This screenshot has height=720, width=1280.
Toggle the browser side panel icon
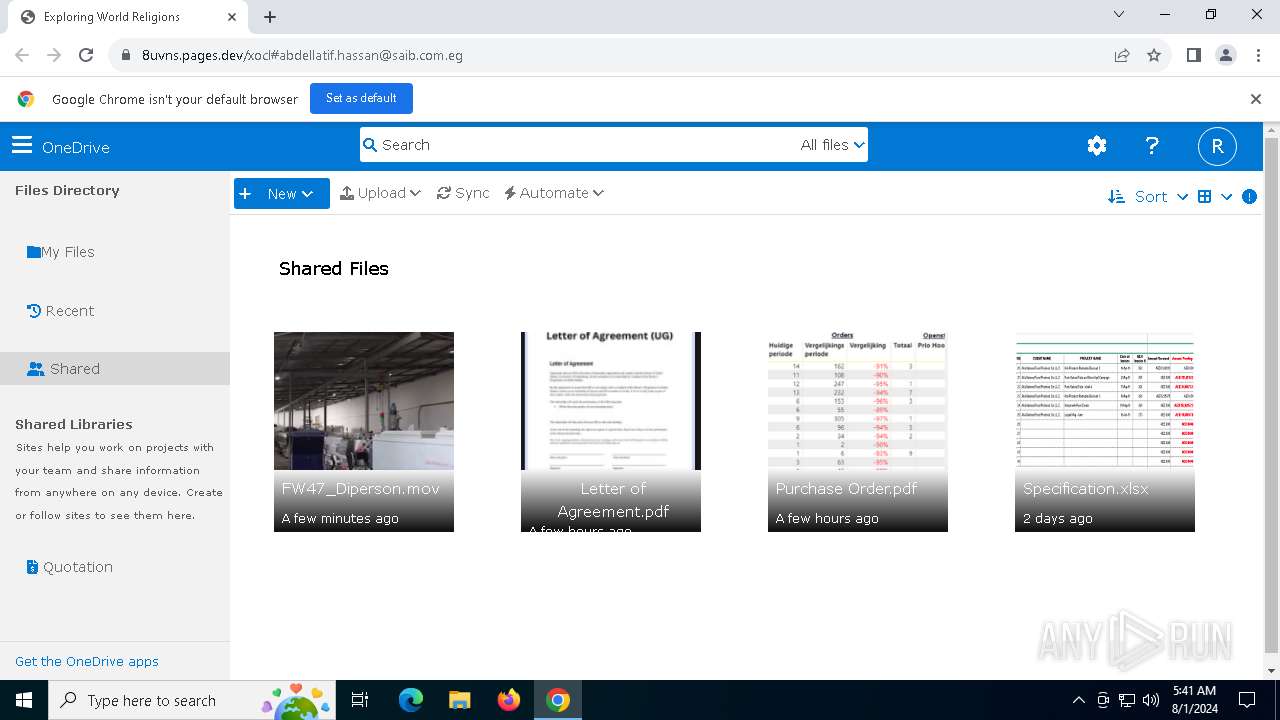pos(1194,55)
